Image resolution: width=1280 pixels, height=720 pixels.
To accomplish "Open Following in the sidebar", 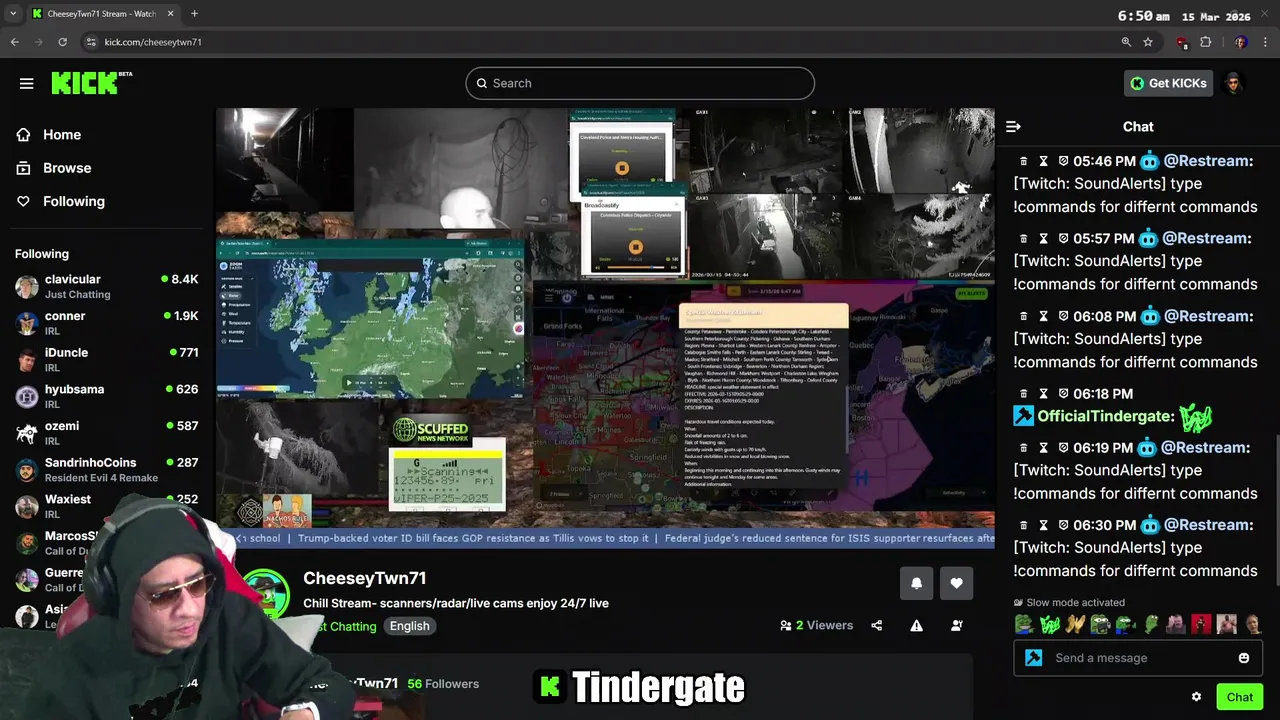I will pos(74,201).
